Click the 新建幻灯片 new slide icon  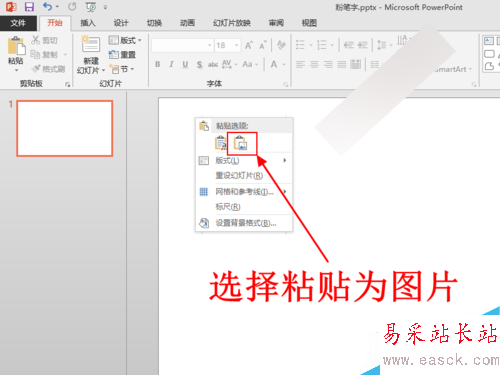pyautogui.click(x=90, y=44)
